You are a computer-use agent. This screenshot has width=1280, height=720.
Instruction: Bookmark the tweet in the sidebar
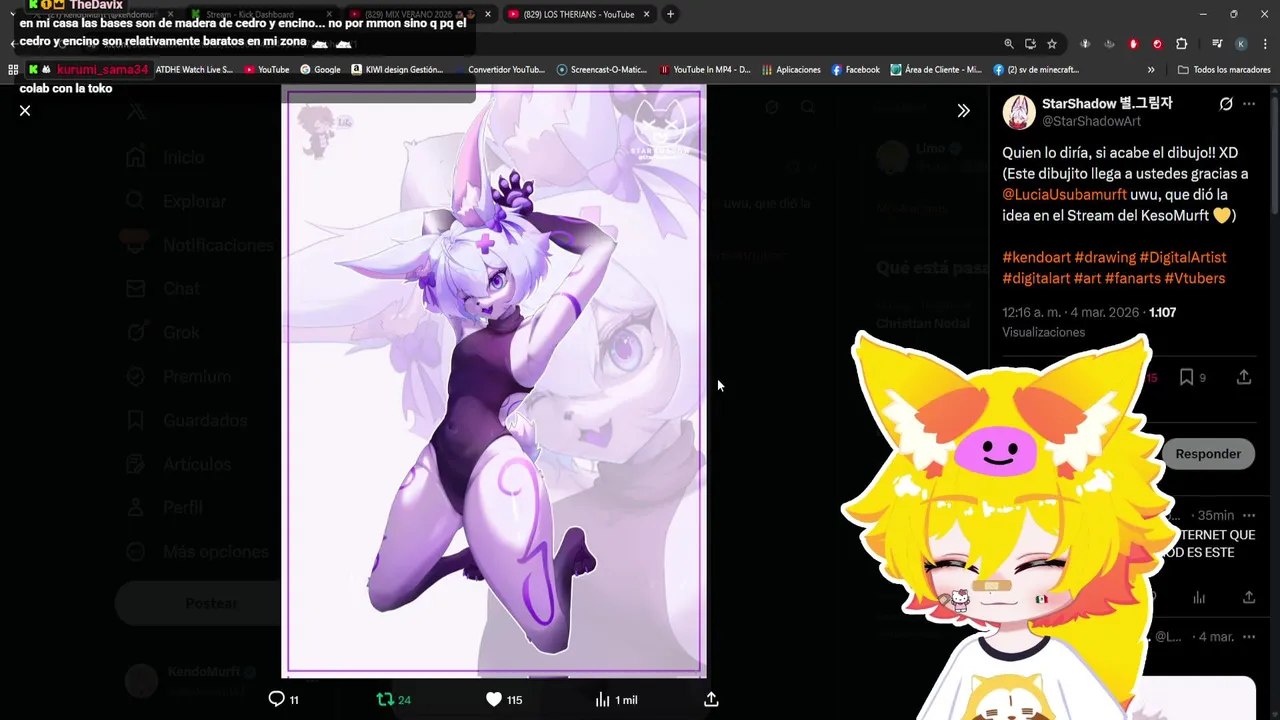point(1186,377)
